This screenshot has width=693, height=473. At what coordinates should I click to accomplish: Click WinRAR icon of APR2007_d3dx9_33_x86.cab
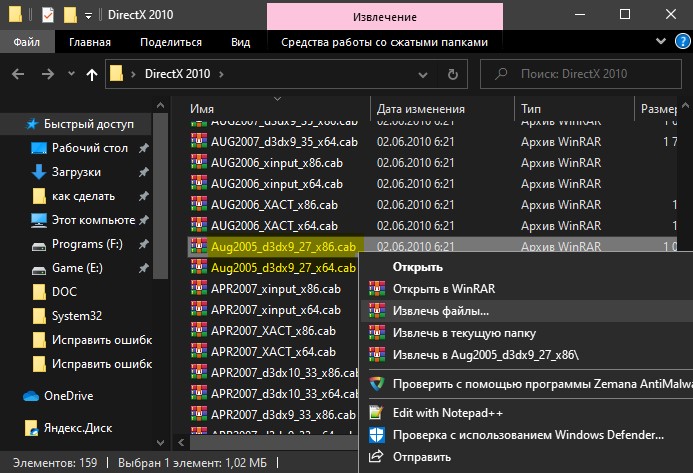click(199, 414)
